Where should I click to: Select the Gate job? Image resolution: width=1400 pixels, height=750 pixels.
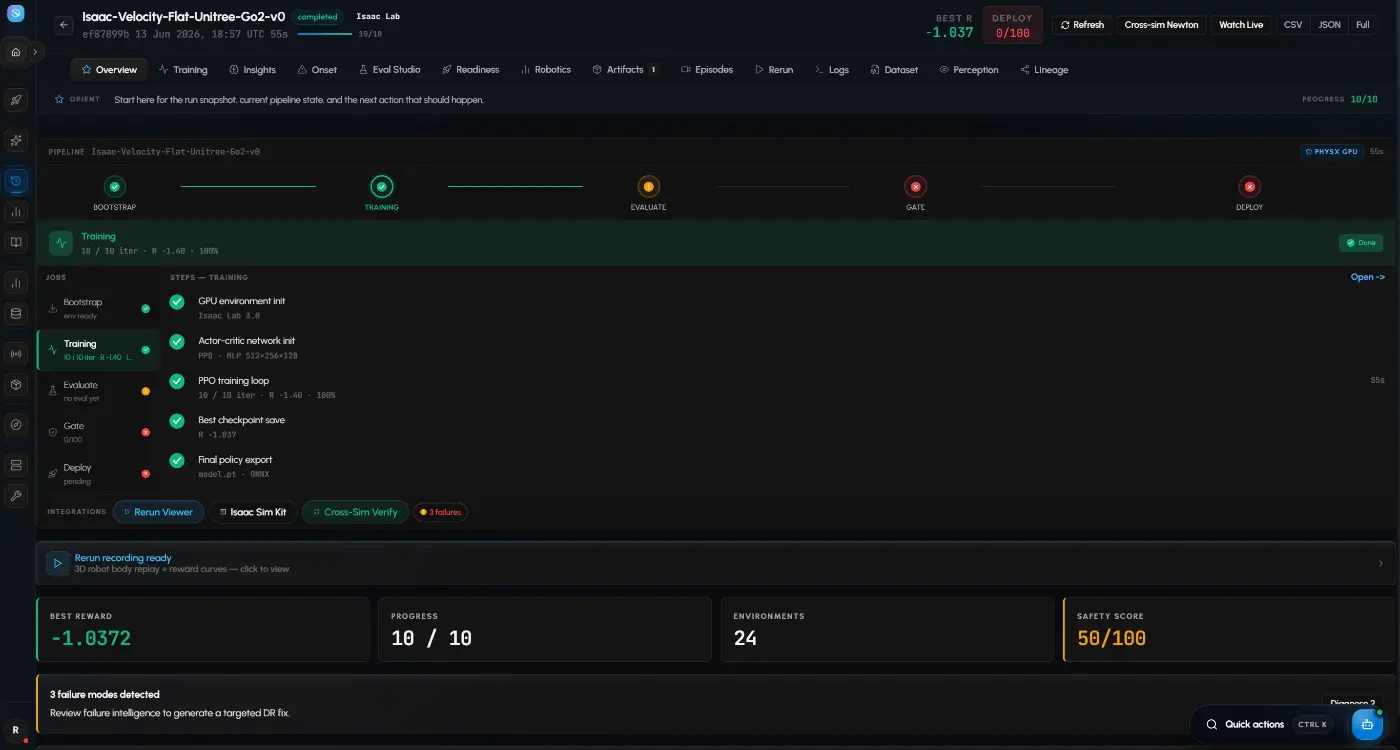point(98,432)
